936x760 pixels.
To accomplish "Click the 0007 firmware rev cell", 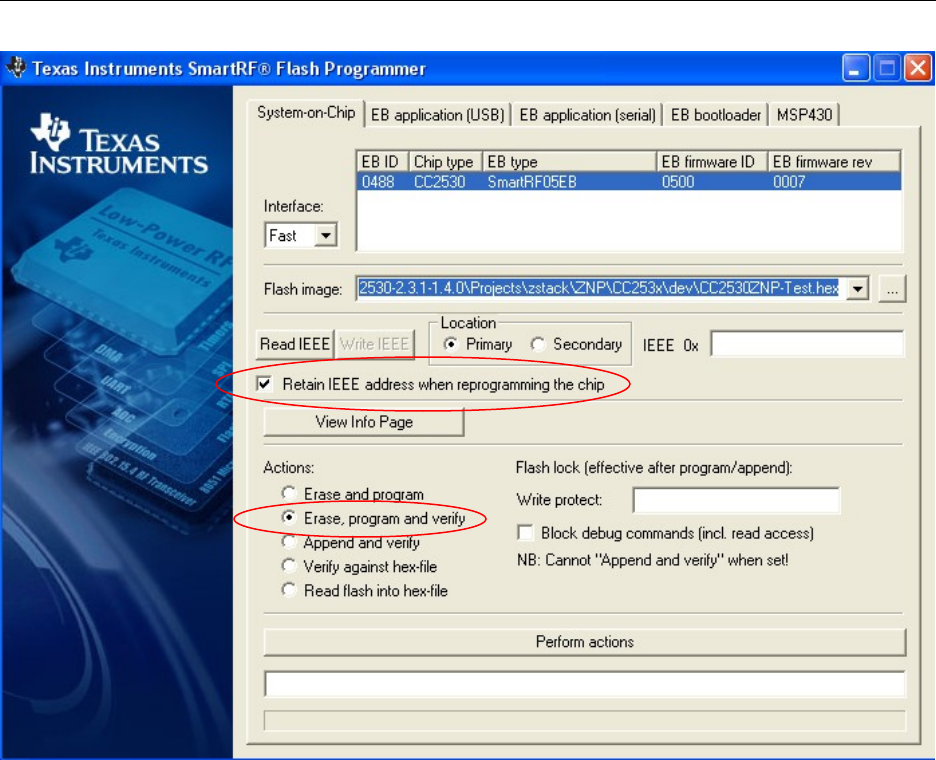I will [x=789, y=181].
